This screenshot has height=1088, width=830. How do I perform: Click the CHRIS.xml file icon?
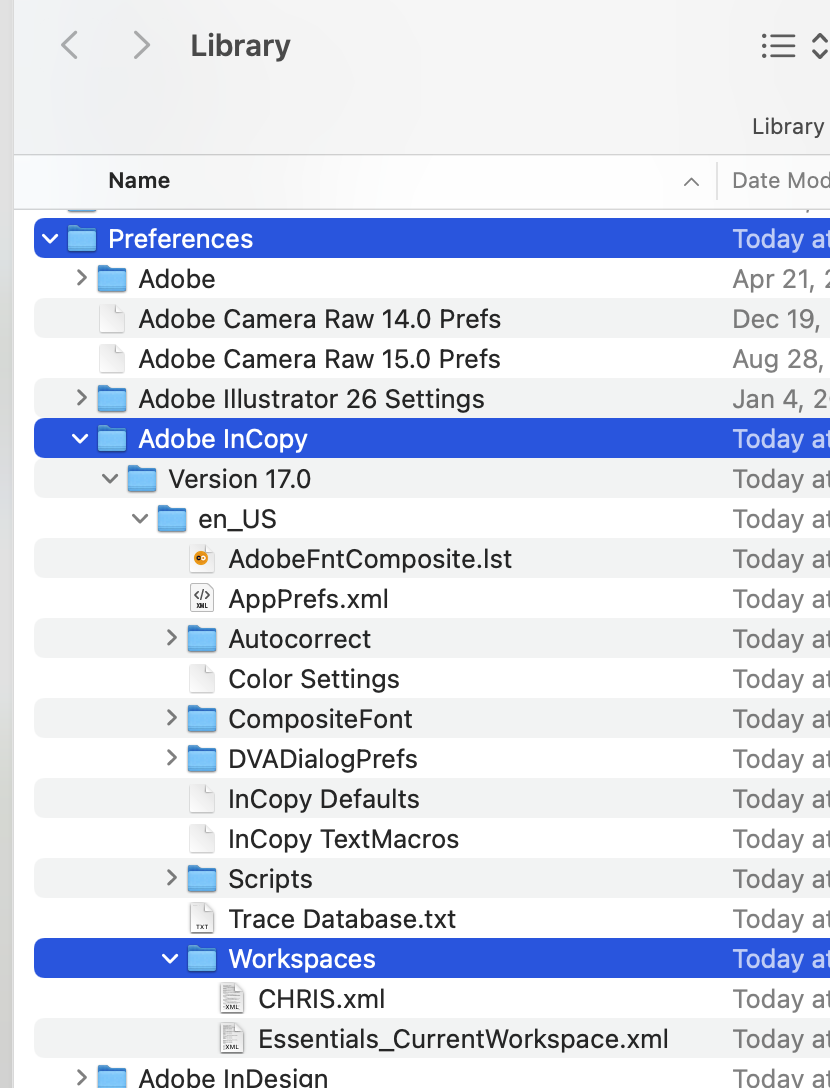pos(232,999)
